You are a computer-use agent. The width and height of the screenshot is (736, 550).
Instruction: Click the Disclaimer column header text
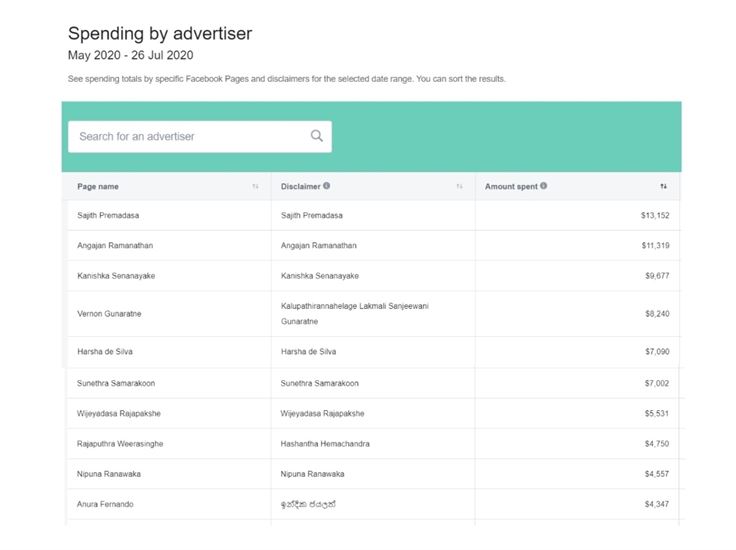pos(300,186)
